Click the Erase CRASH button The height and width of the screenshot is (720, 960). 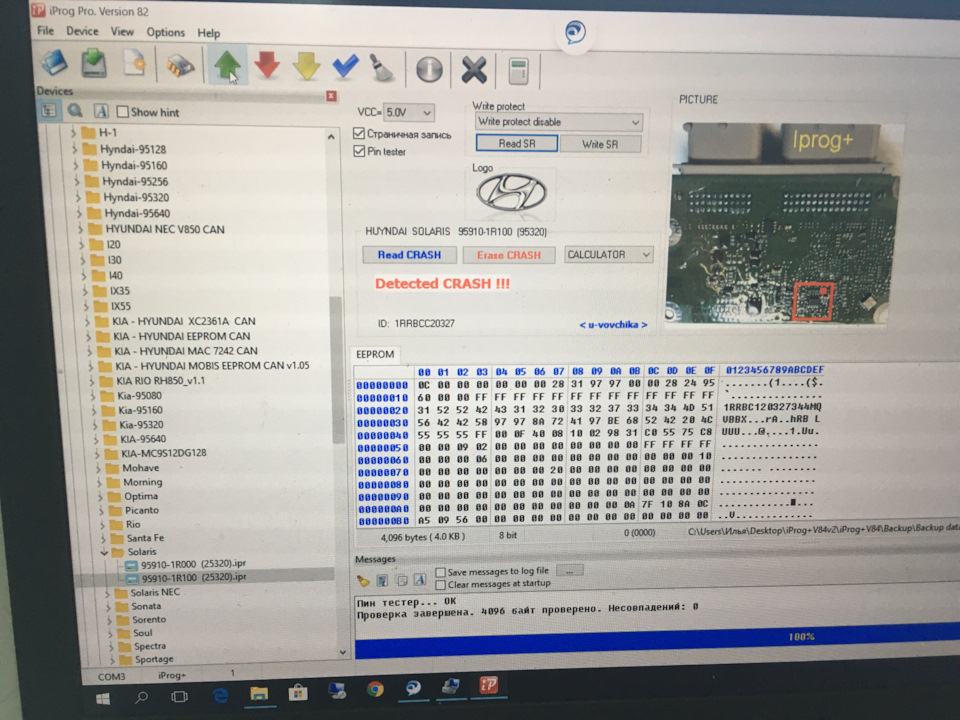(x=509, y=255)
